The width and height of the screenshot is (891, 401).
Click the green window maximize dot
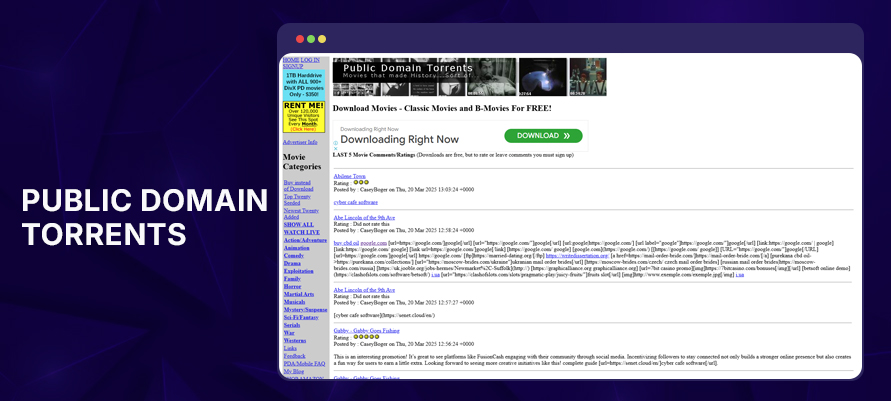point(311,39)
